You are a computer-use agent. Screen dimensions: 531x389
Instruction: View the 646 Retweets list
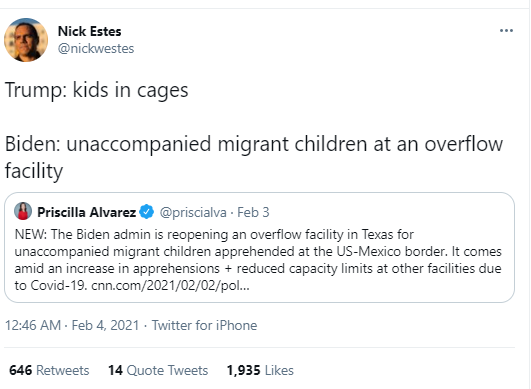pos(49,370)
